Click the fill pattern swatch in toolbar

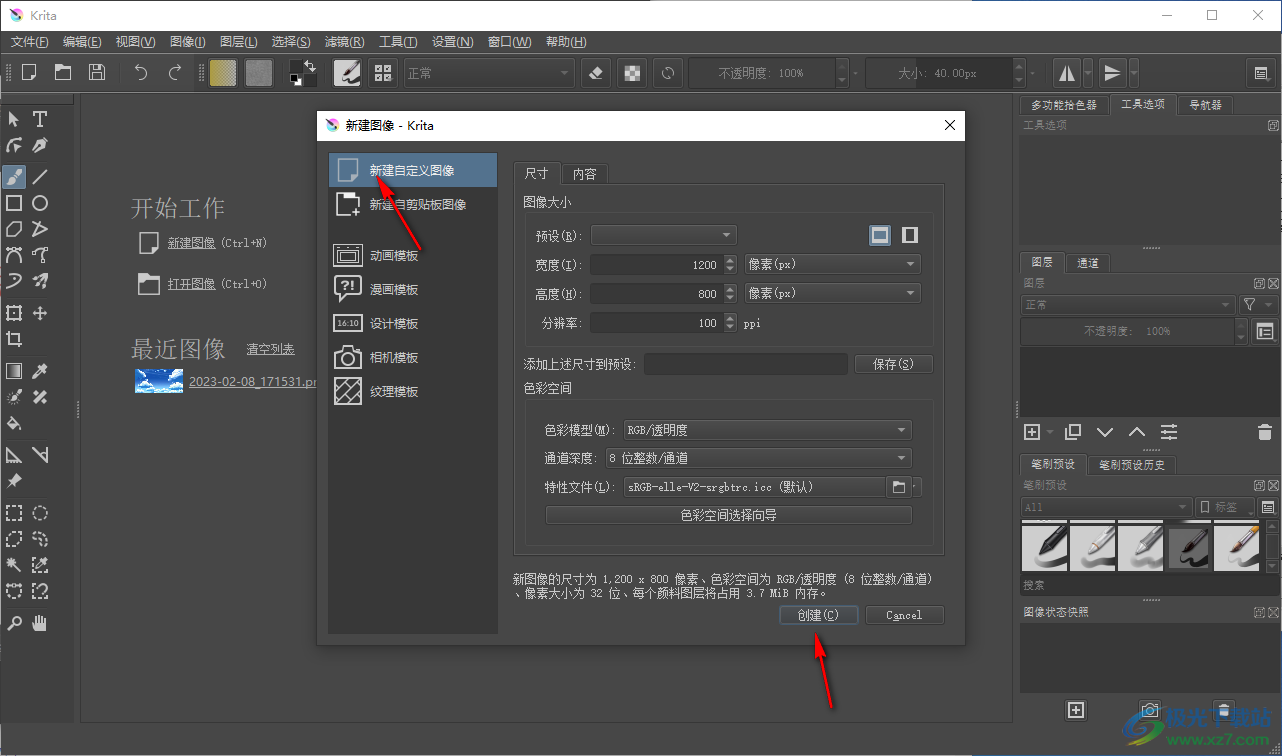click(259, 72)
